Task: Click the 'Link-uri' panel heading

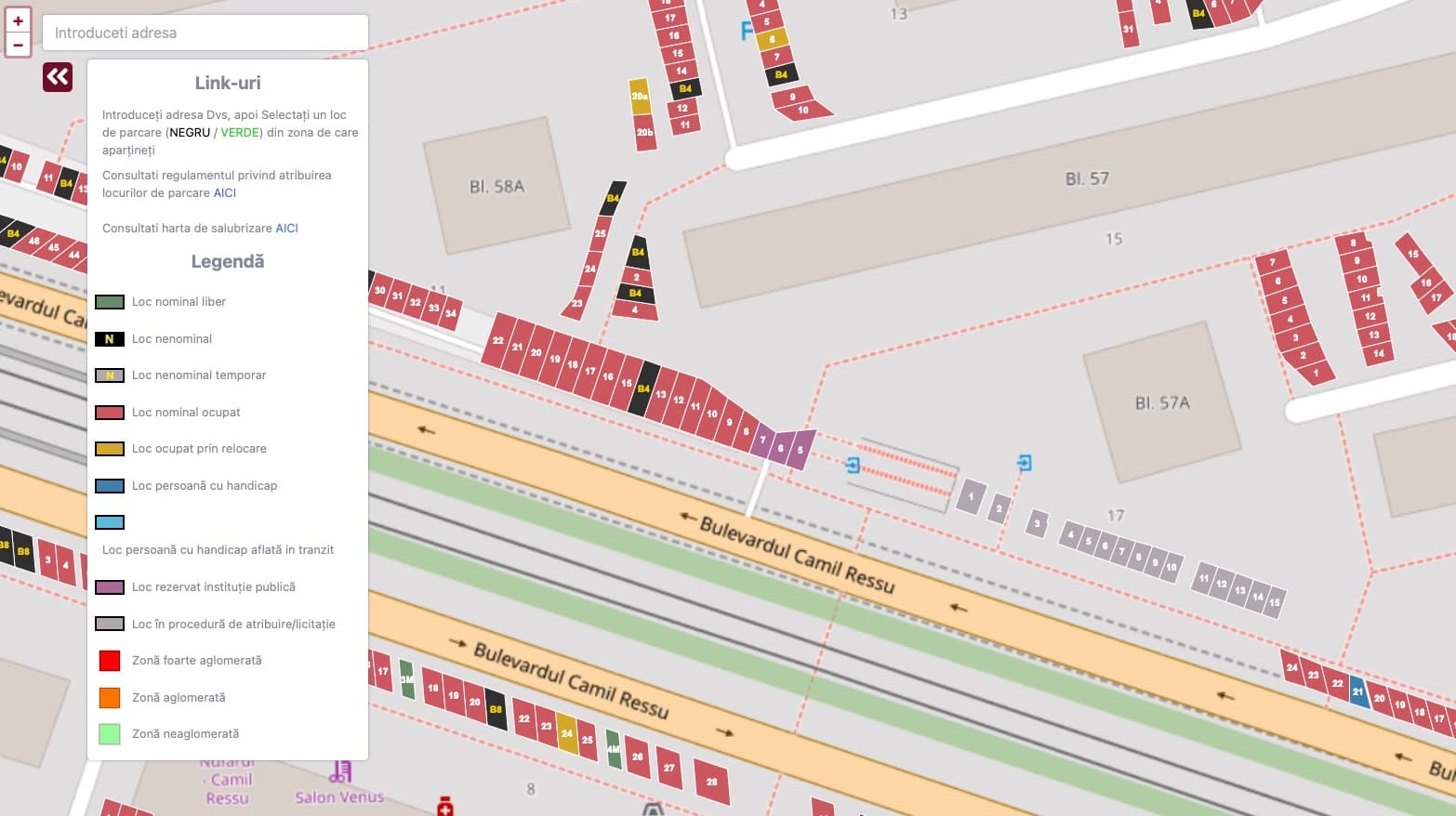Action: click(x=228, y=83)
